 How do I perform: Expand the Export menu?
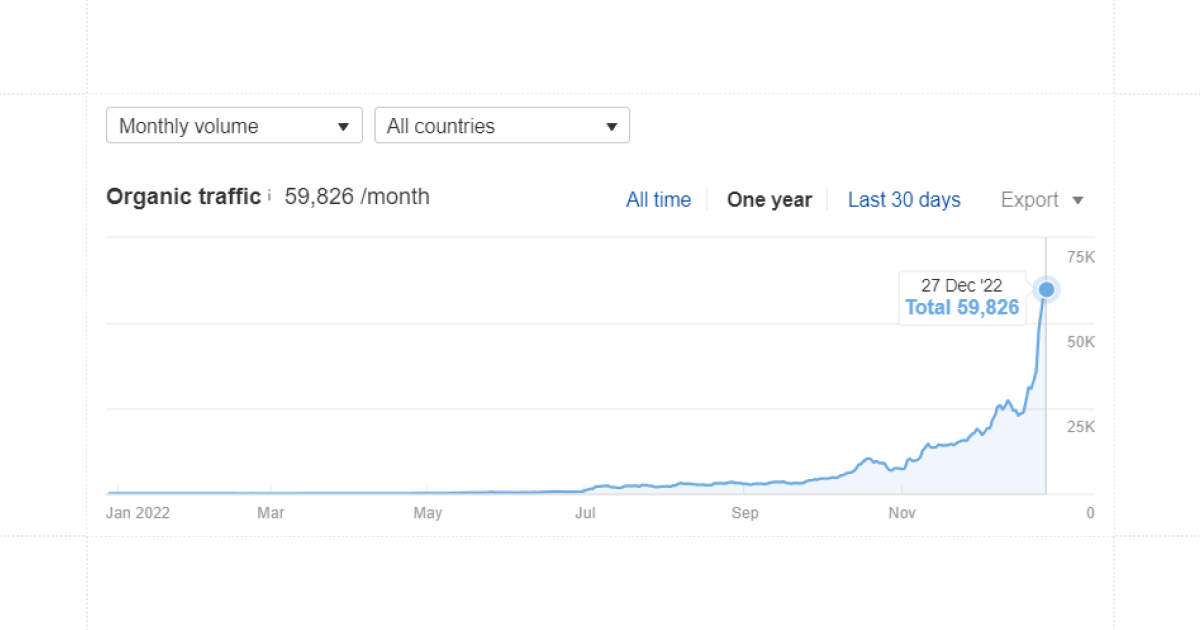(1042, 200)
